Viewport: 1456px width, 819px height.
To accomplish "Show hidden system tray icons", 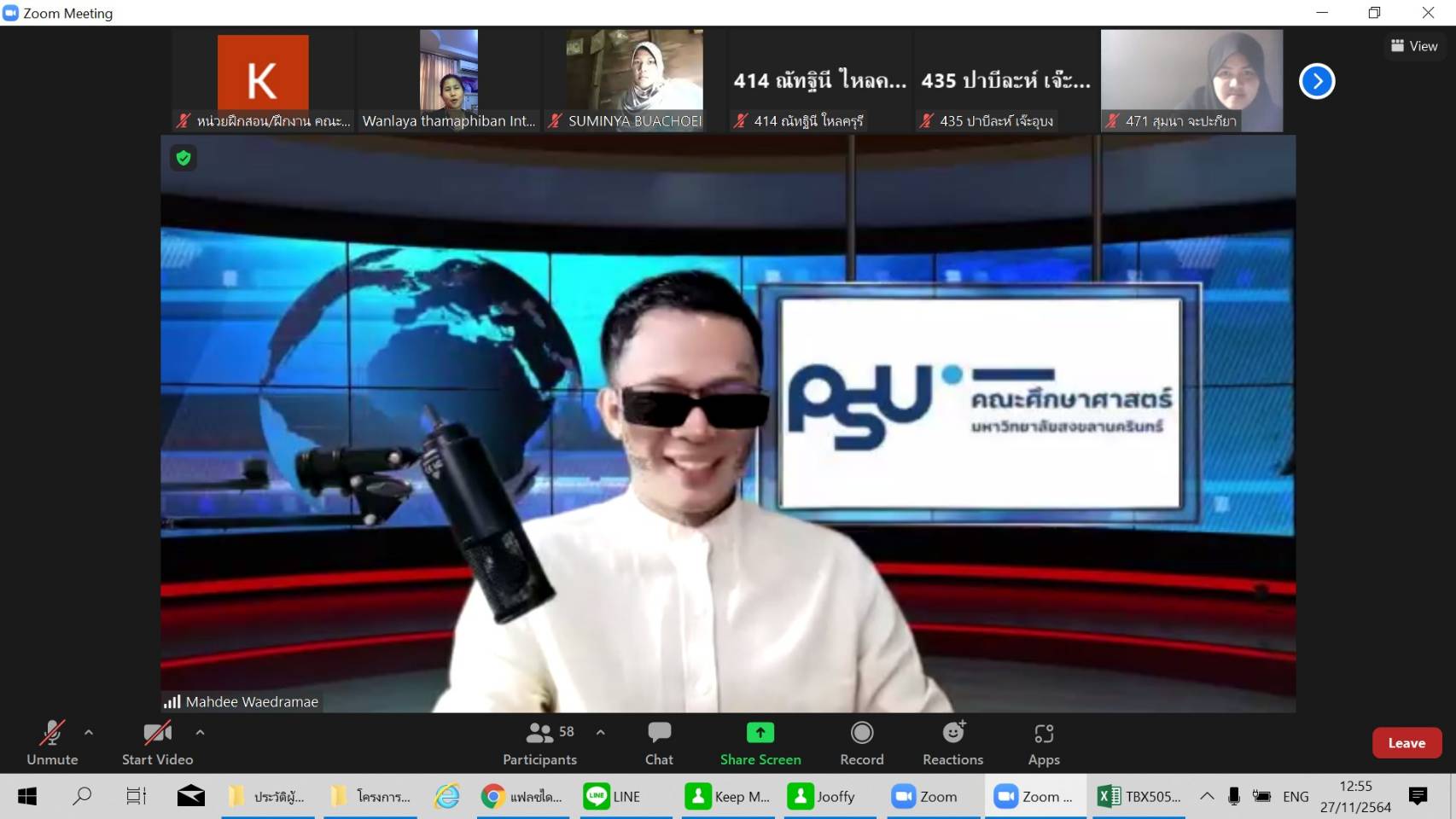I will [1207, 797].
